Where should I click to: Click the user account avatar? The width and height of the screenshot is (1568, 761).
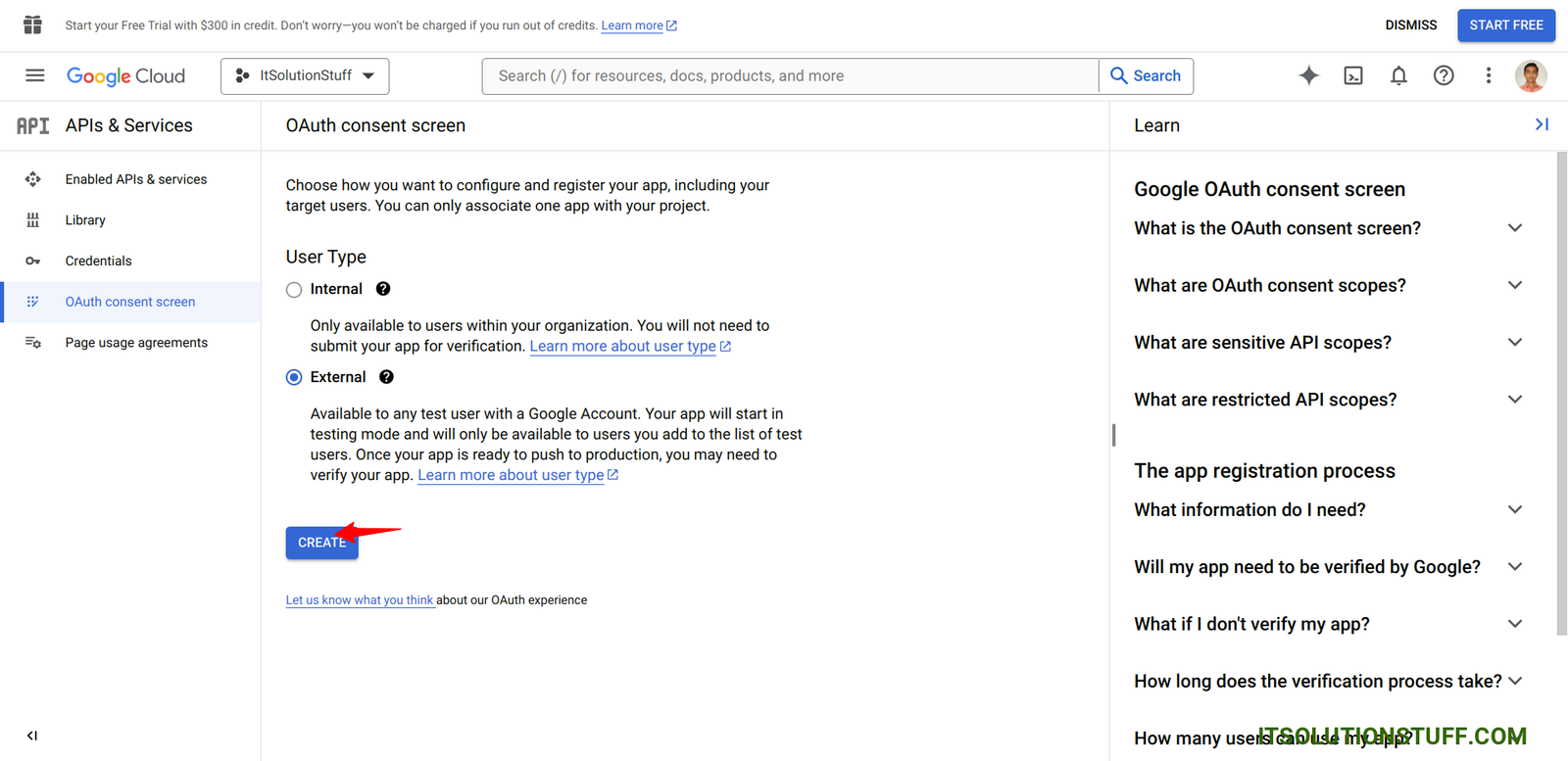click(1530, 75)
